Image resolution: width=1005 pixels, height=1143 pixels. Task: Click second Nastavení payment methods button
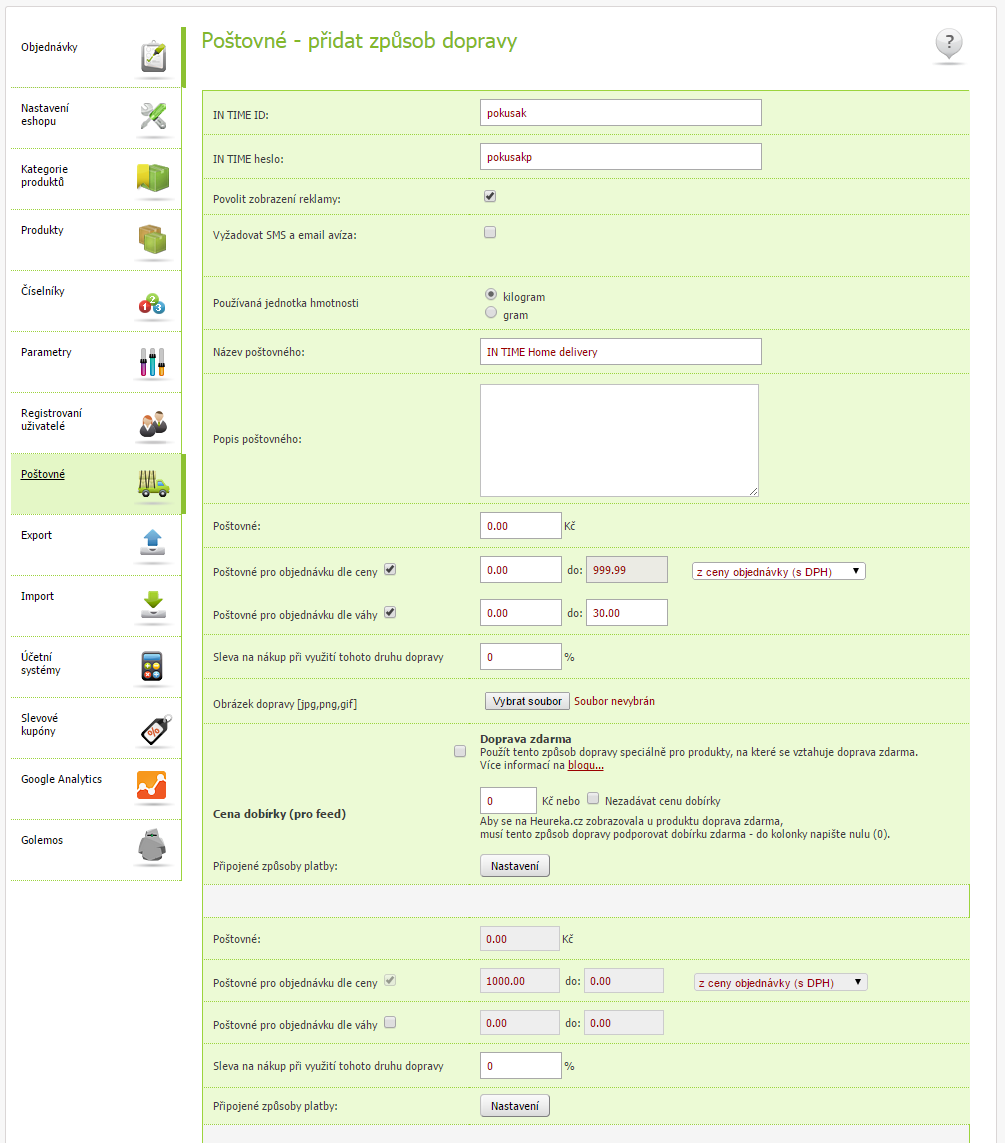[515, 1106]
